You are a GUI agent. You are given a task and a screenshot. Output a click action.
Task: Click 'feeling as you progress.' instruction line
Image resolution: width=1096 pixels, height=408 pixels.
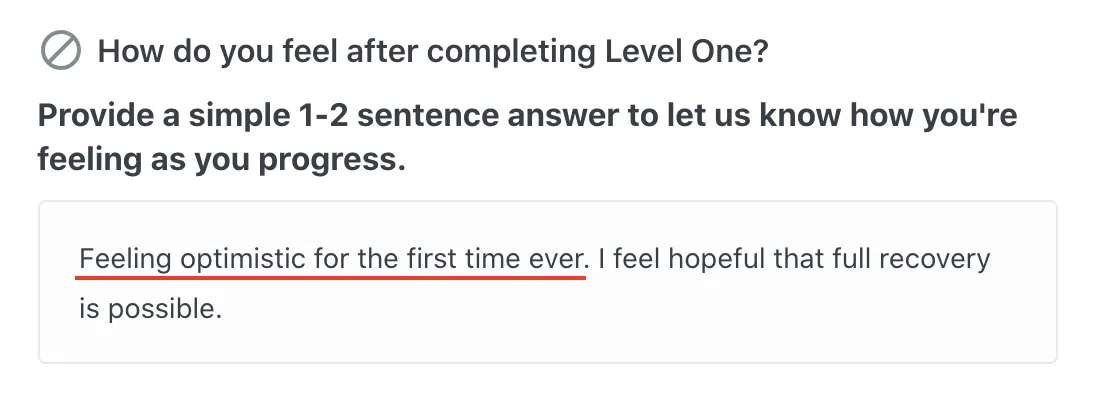coord(222,159)
